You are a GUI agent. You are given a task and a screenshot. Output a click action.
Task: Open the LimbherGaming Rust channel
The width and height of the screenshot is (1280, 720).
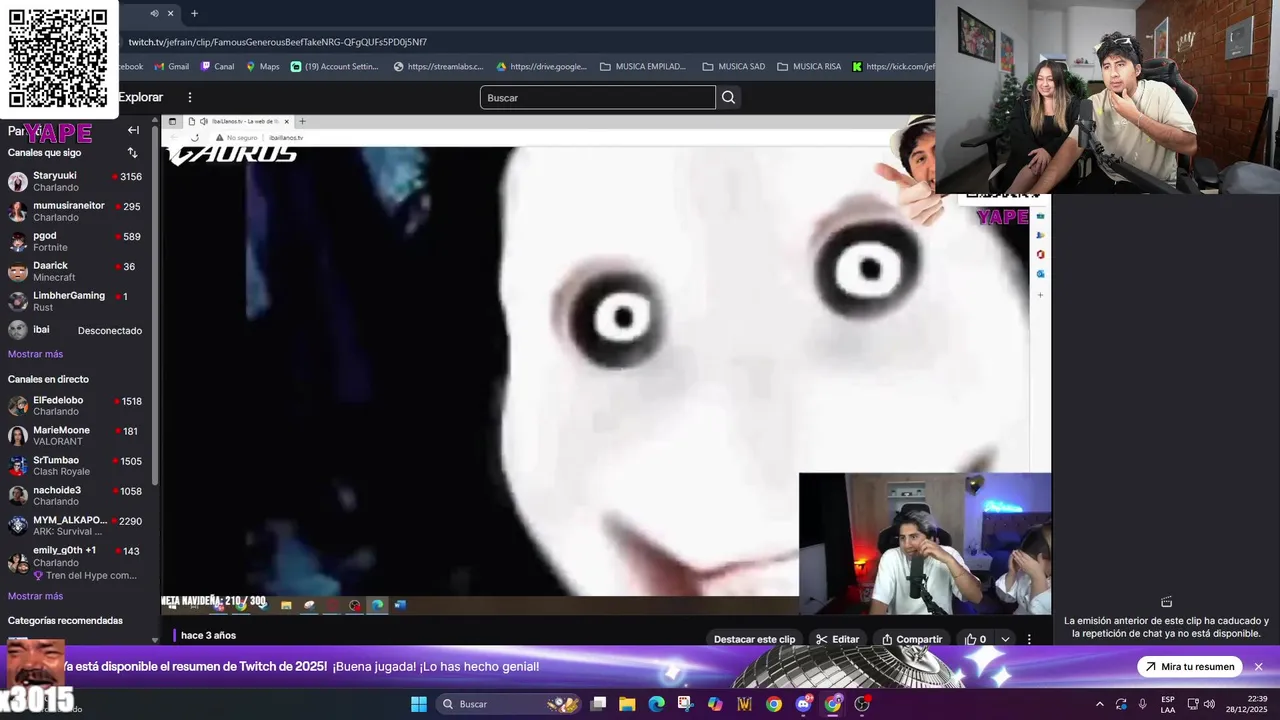pyautogui.click(x=76, y=301)
